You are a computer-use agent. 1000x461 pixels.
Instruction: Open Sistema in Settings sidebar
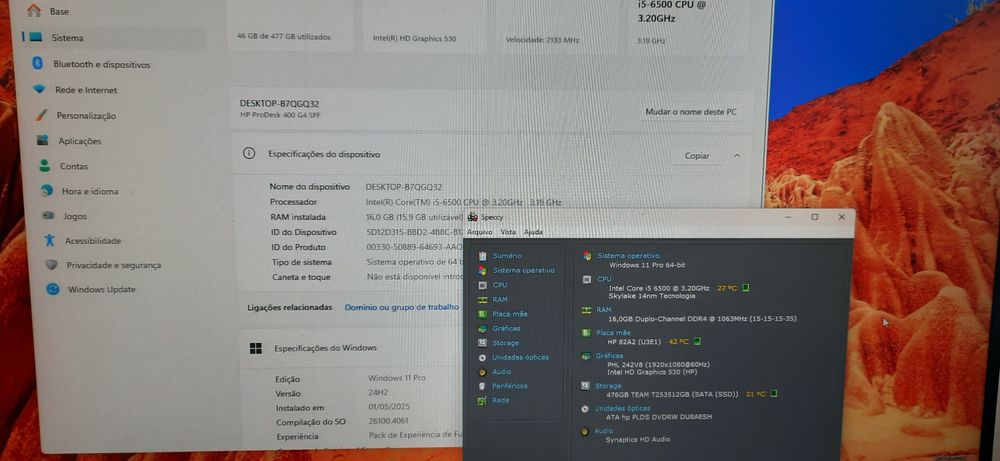pyautogui.click(x=67, y=38)
